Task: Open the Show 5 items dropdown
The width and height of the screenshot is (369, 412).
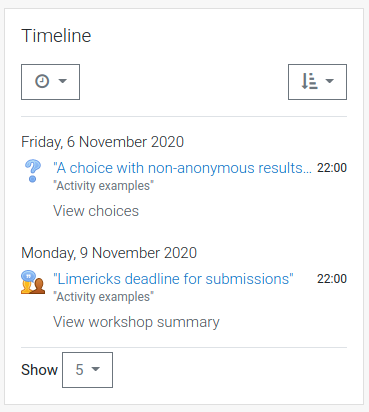Action: pos(87,370)
